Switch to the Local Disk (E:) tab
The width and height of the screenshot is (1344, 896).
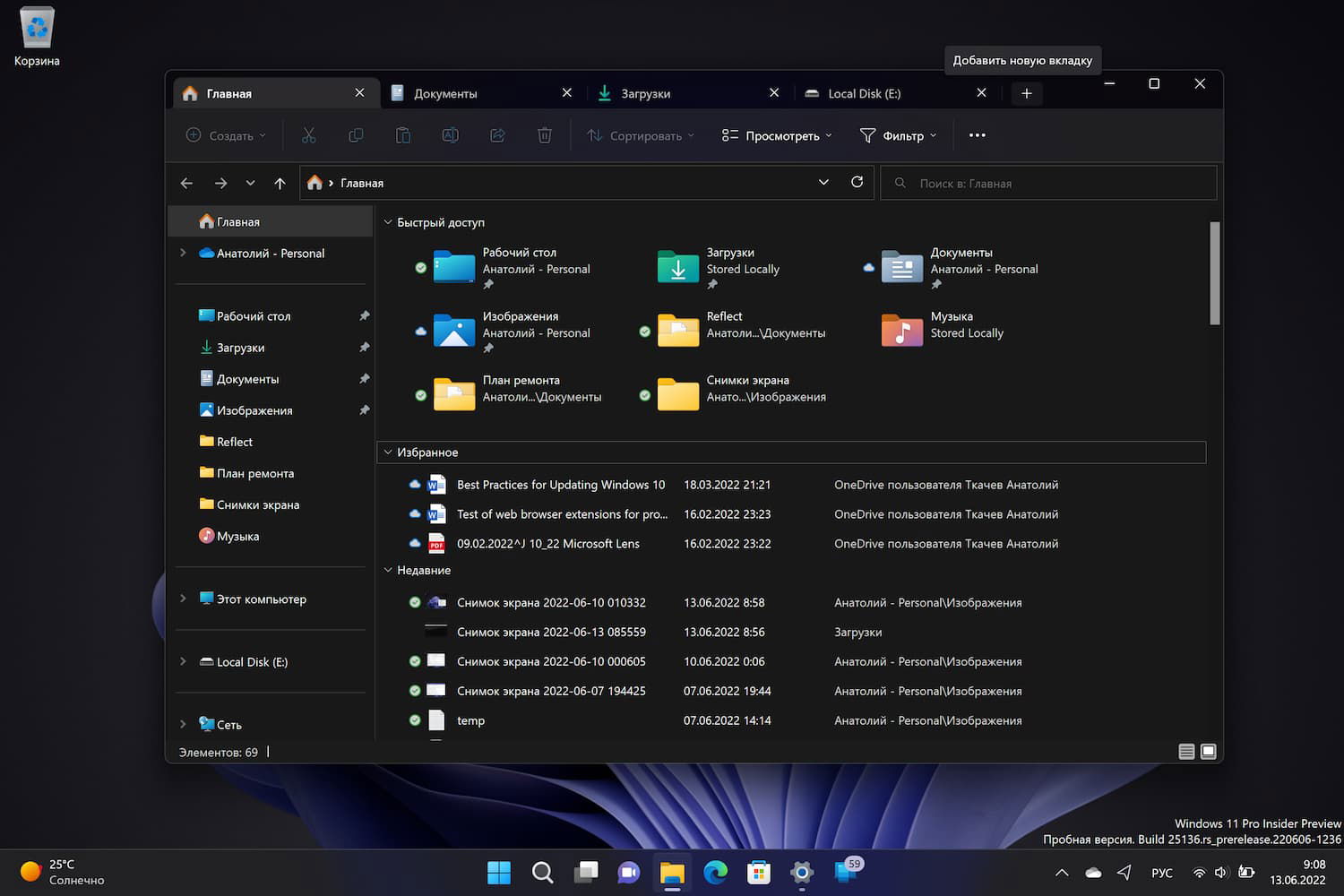click(864, 93)
